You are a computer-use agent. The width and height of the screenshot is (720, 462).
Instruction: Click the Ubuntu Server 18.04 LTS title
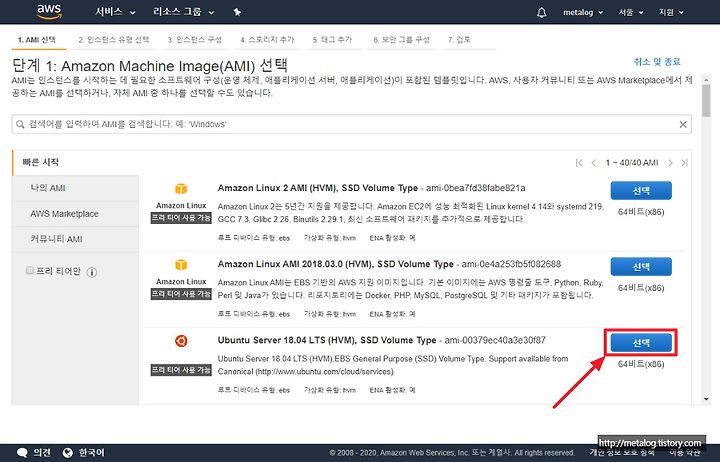327,341
